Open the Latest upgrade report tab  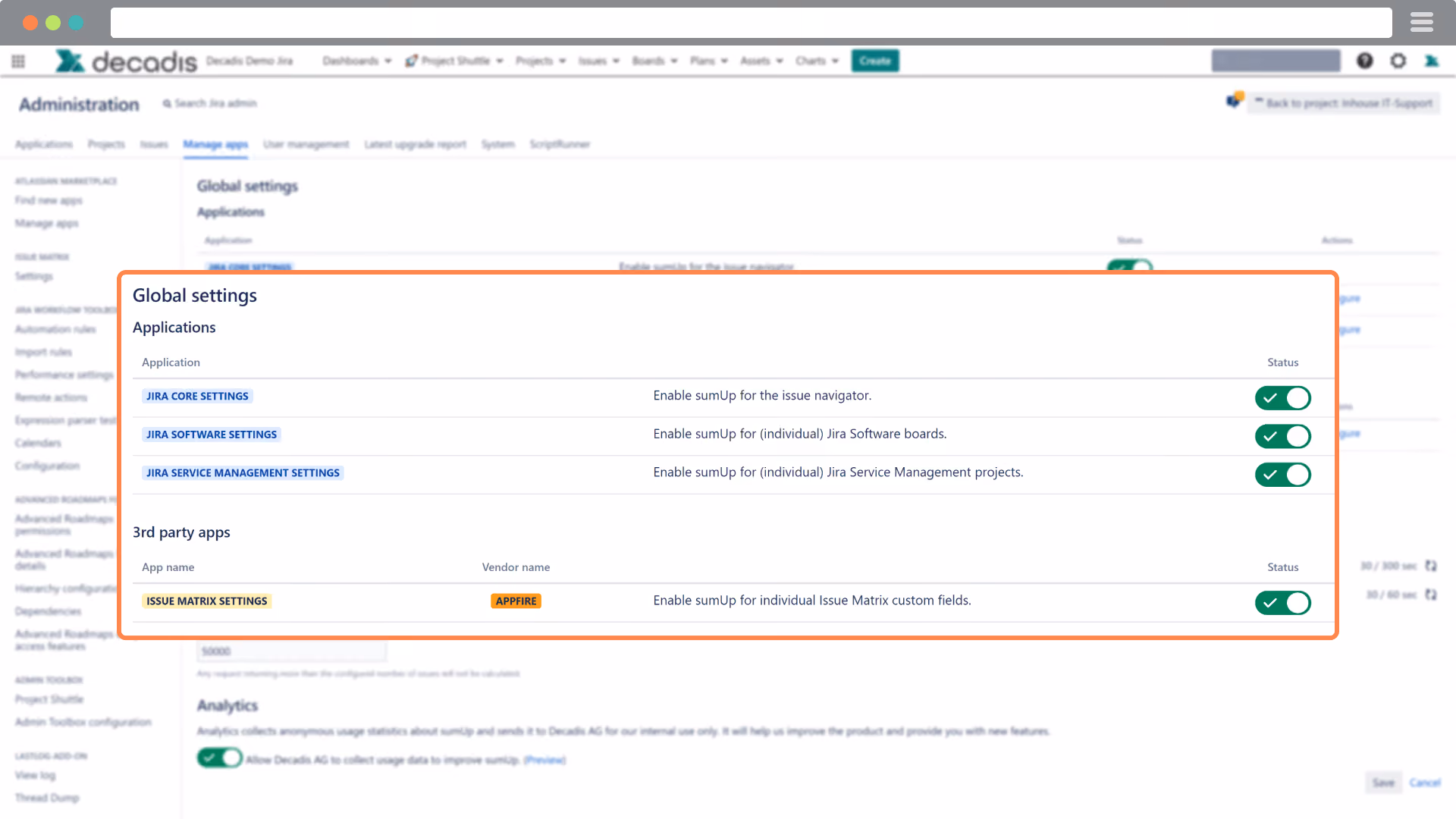click(x=416, y=144)
